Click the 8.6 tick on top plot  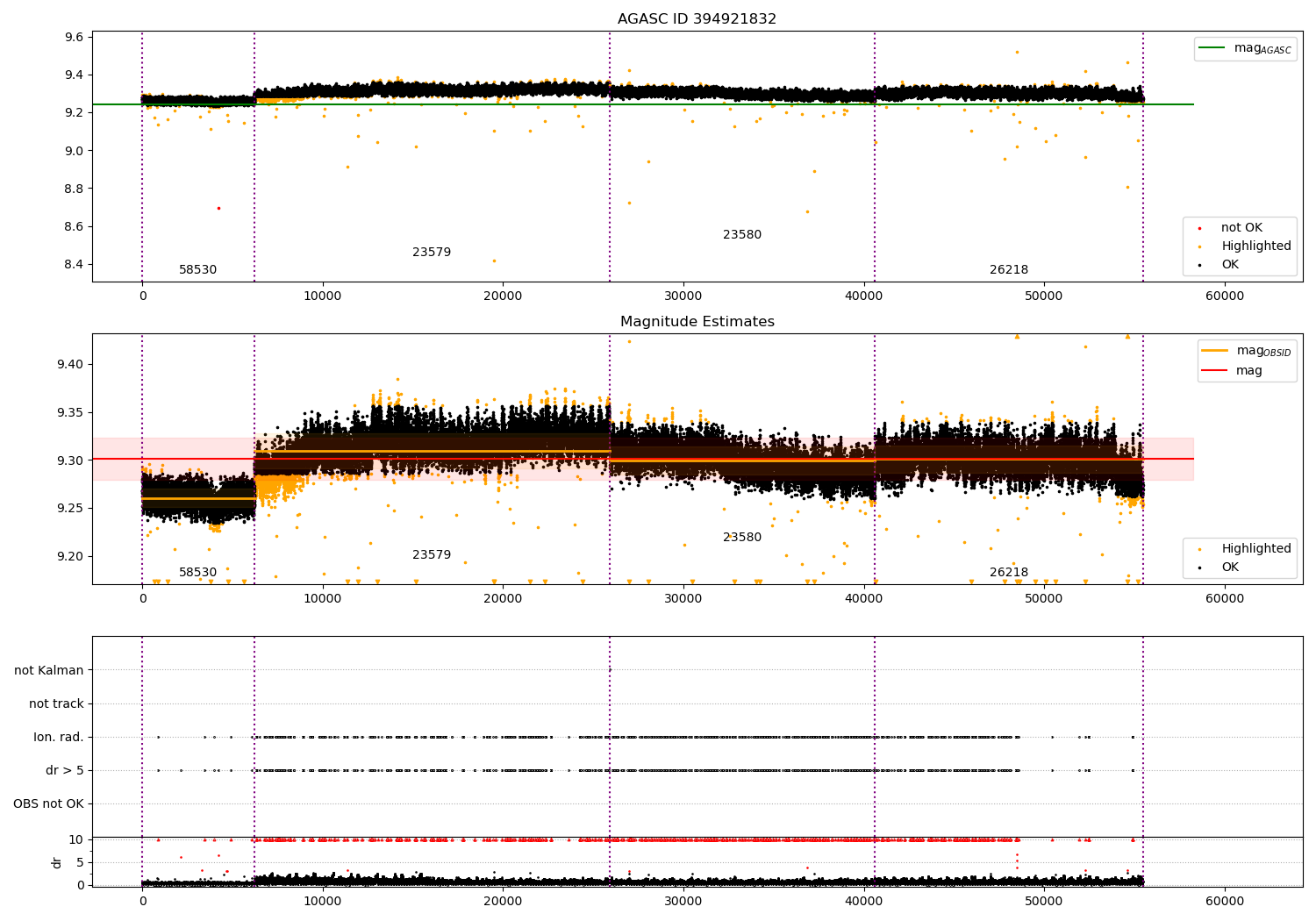click(74, 227)
